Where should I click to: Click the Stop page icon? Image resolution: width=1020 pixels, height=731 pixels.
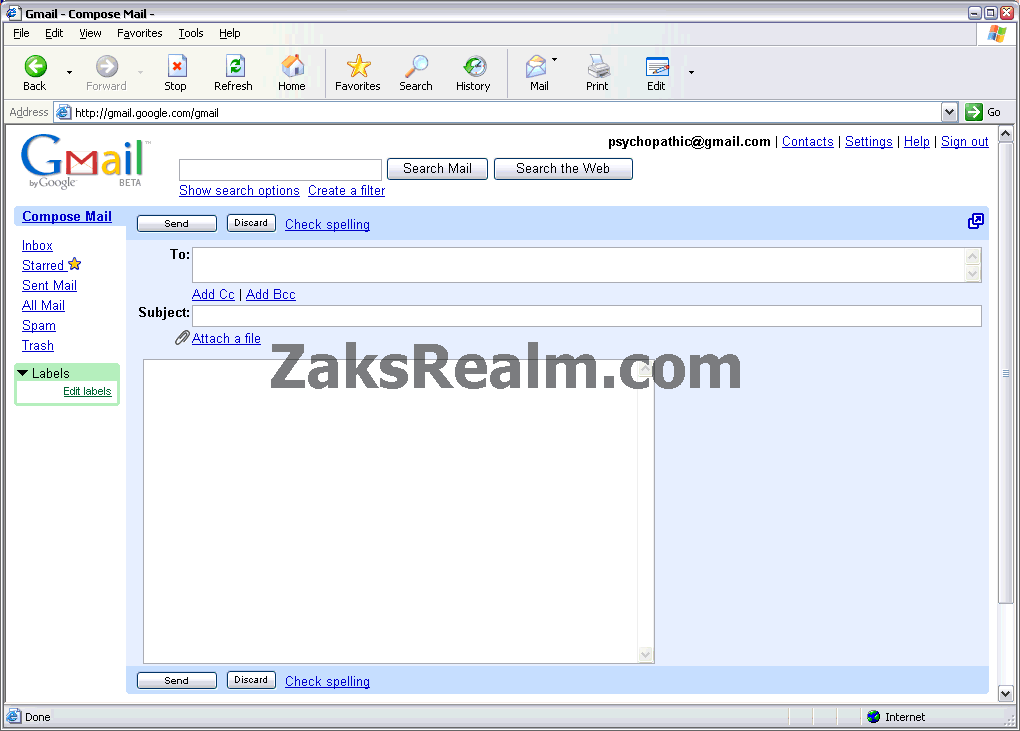coord(176,66)
